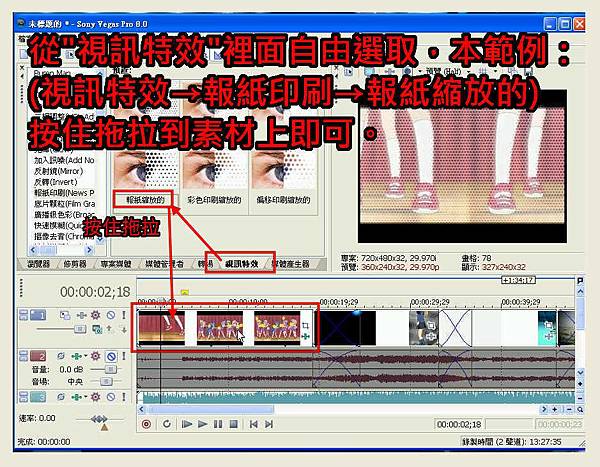Solo video track 1
Image resolution: width=600 pixels, height=467 pixels.
coord(124,315)
